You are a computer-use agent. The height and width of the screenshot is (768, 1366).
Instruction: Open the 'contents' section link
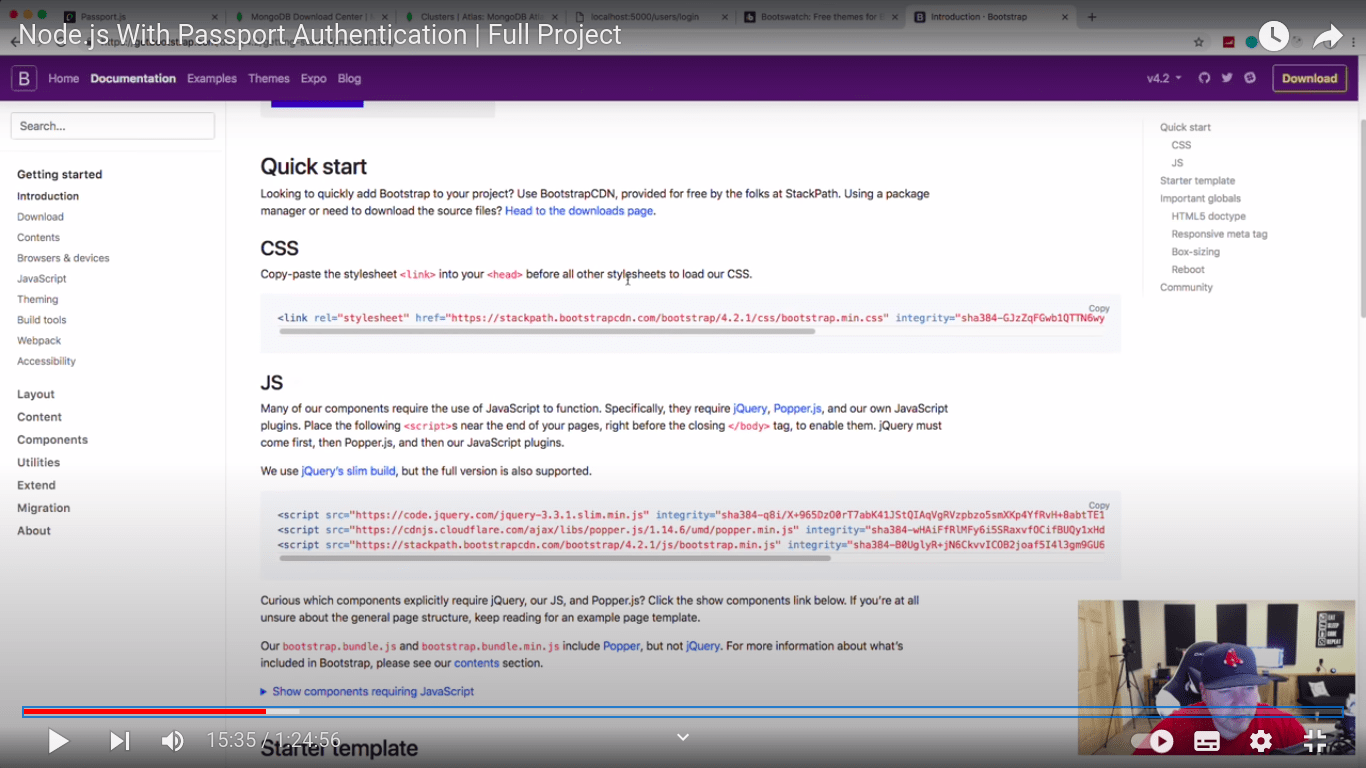coord(476,663)
